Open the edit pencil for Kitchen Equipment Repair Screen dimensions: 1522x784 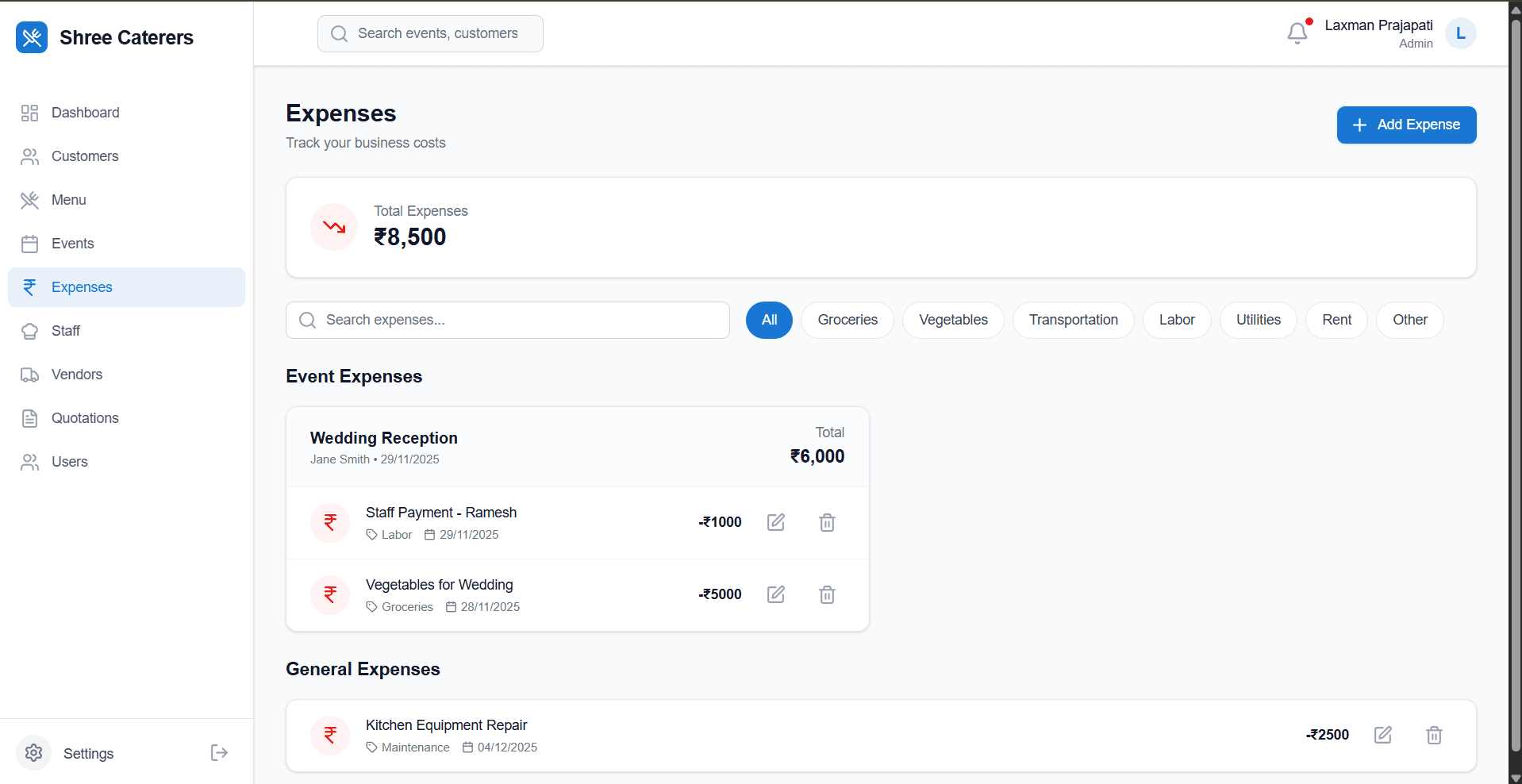[1382, 735]
